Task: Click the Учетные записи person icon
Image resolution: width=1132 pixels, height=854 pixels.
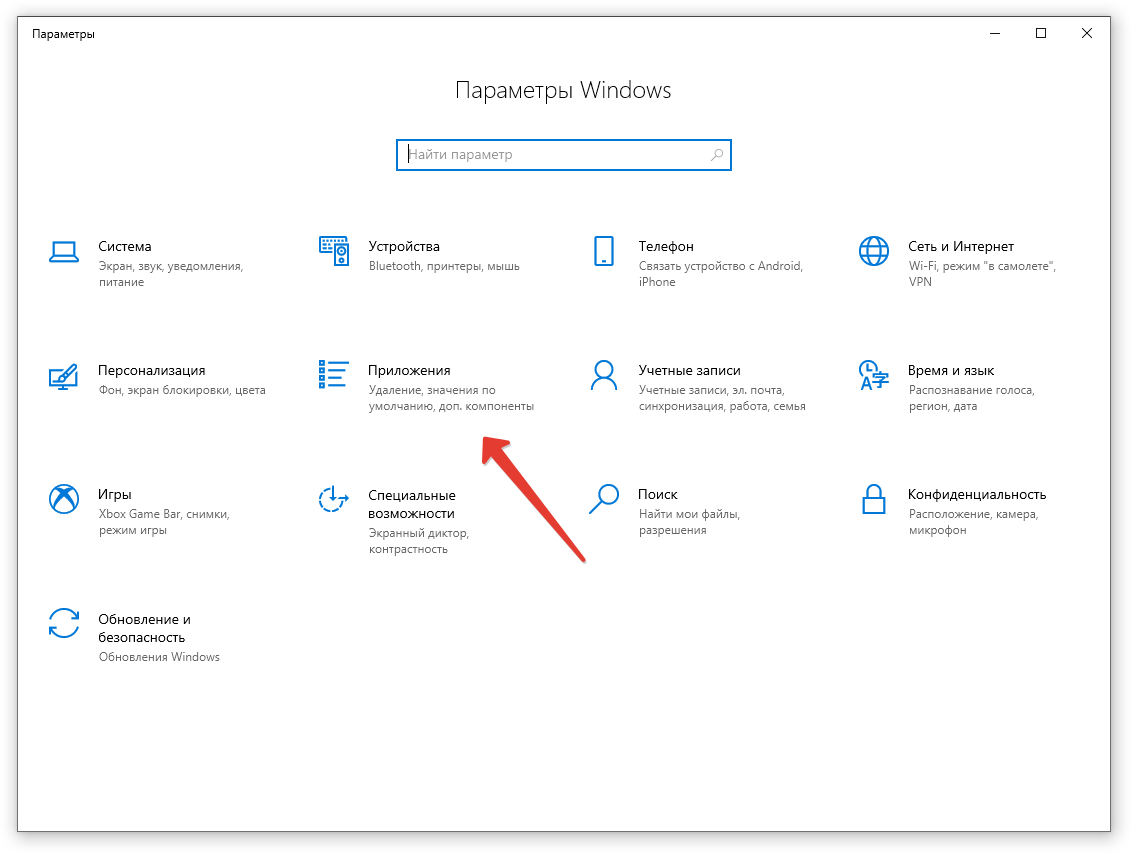Action: click(x=604, y=375)
